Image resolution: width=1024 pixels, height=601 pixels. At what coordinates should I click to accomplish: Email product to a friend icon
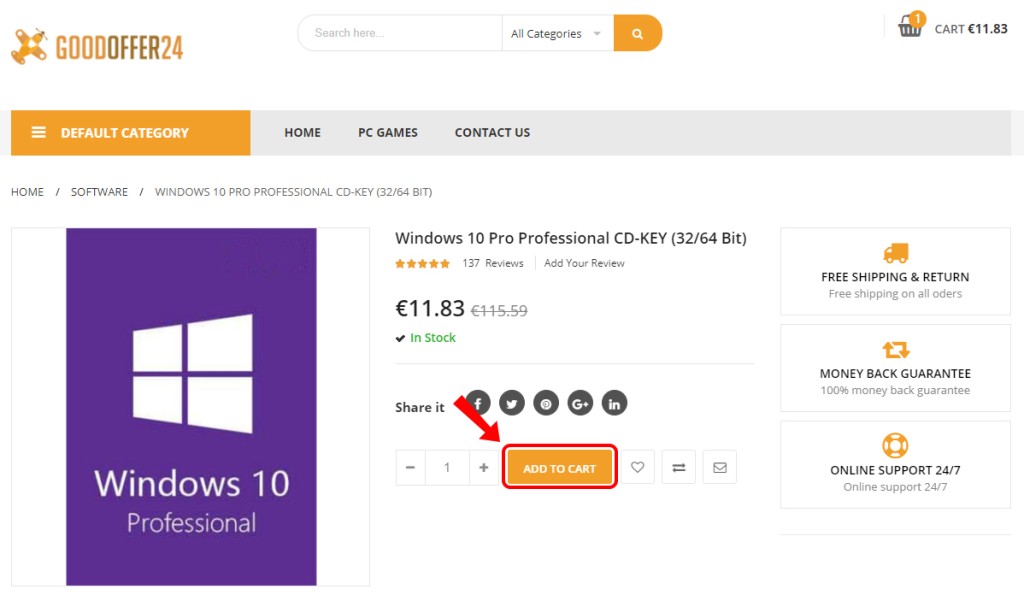click(720, 467)
